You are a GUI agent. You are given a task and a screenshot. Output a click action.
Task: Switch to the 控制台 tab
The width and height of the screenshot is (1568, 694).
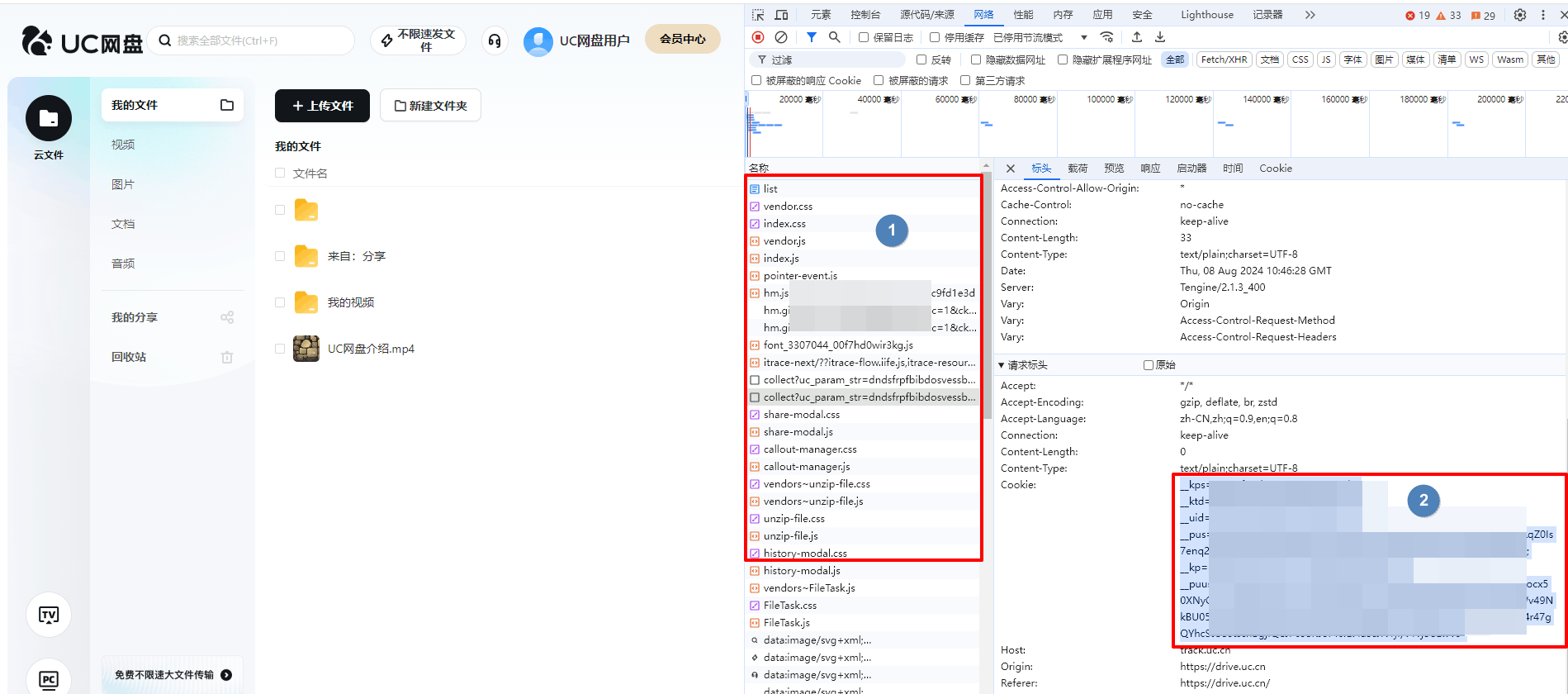pyautogui.click(x=865, y=15)
